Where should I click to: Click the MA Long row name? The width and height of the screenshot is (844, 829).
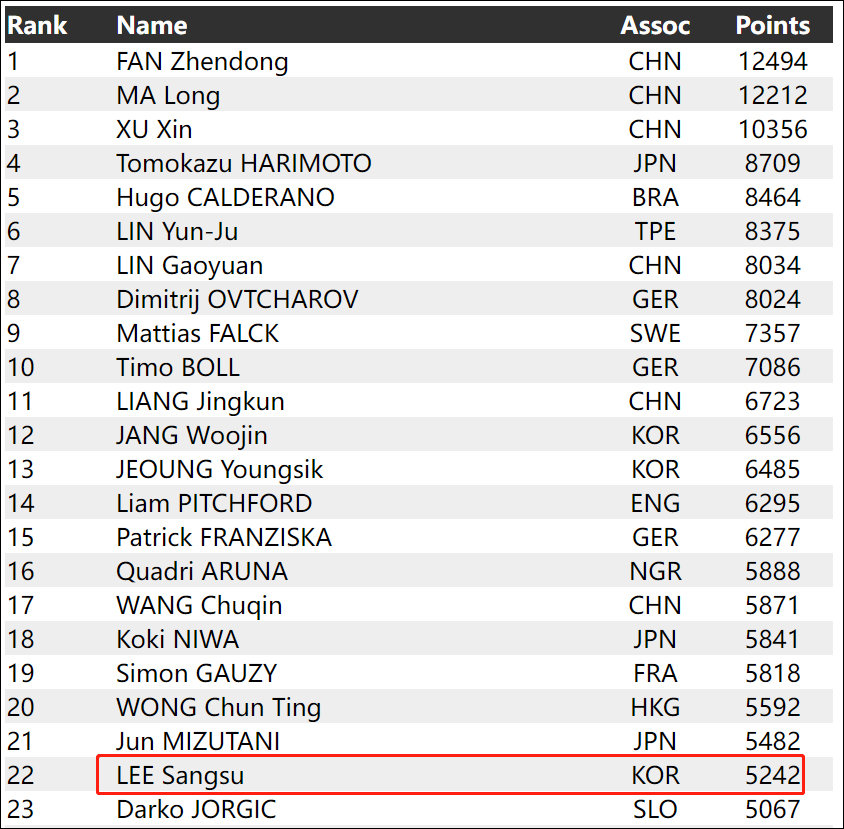point(168,96)
